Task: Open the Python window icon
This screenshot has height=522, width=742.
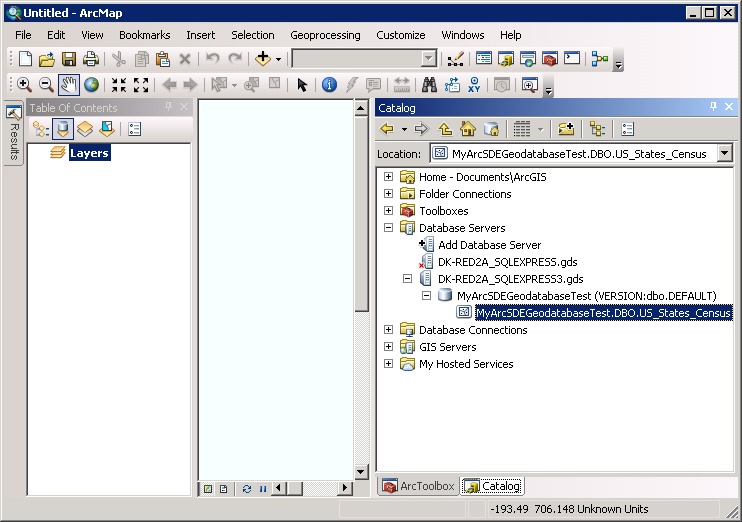Action: pos(572,59)
